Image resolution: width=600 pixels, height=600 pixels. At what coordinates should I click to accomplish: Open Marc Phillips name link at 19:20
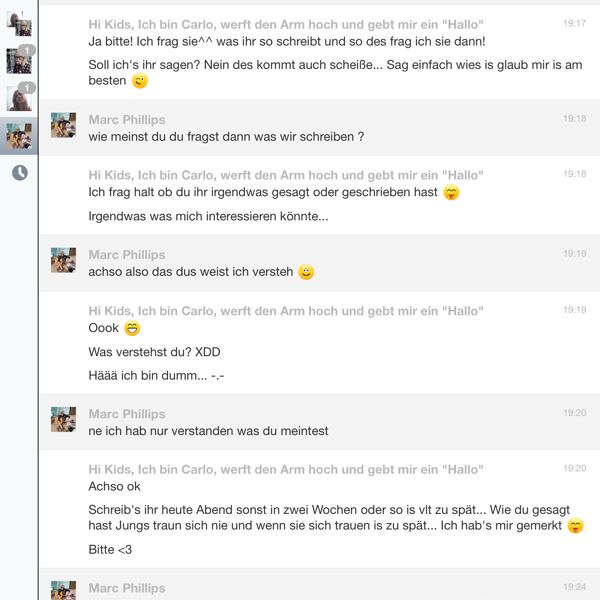click(127, 414)
